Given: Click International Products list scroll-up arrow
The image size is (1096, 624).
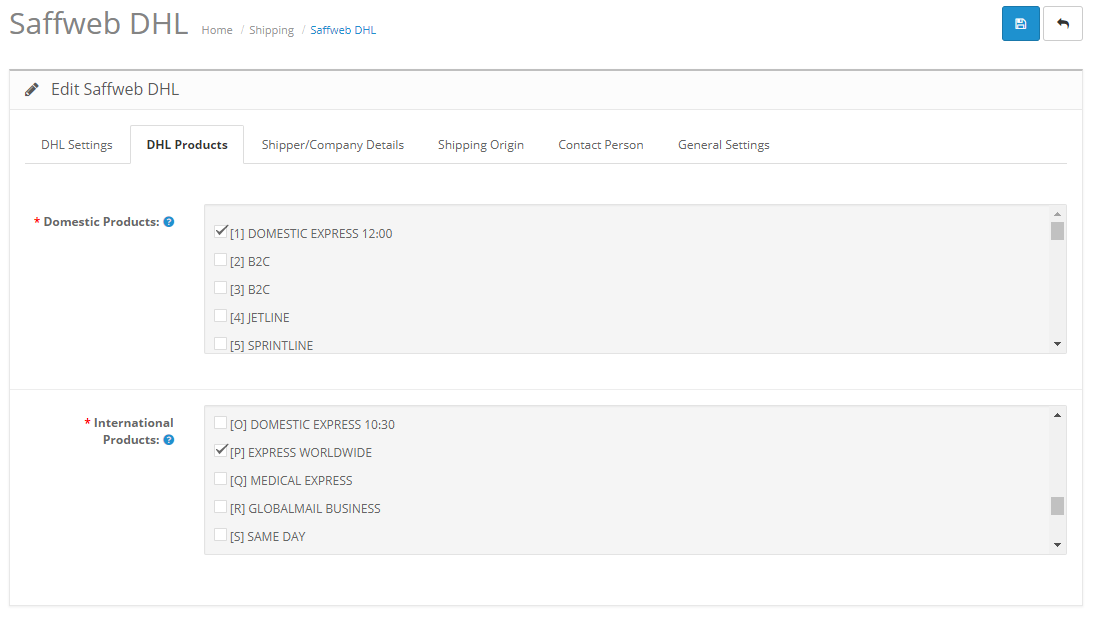Looking at the screenshot, I should [1058, 415].
